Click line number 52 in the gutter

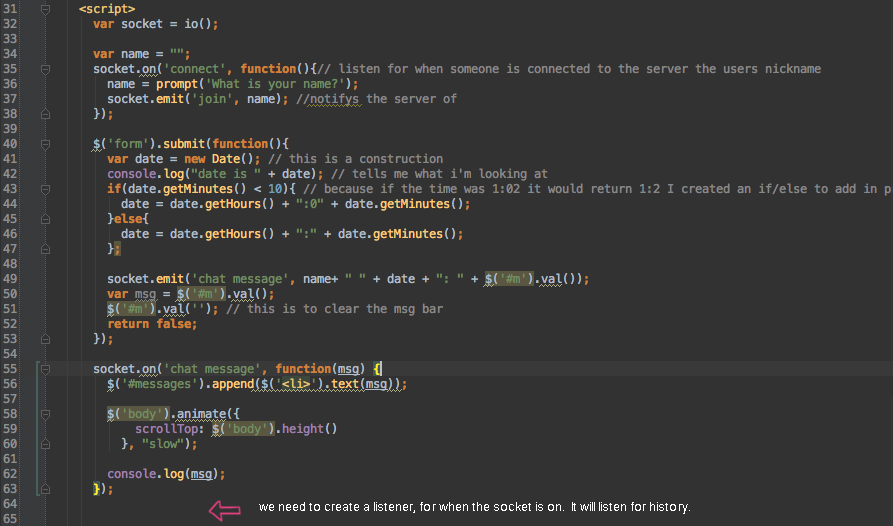pos(10,324)
